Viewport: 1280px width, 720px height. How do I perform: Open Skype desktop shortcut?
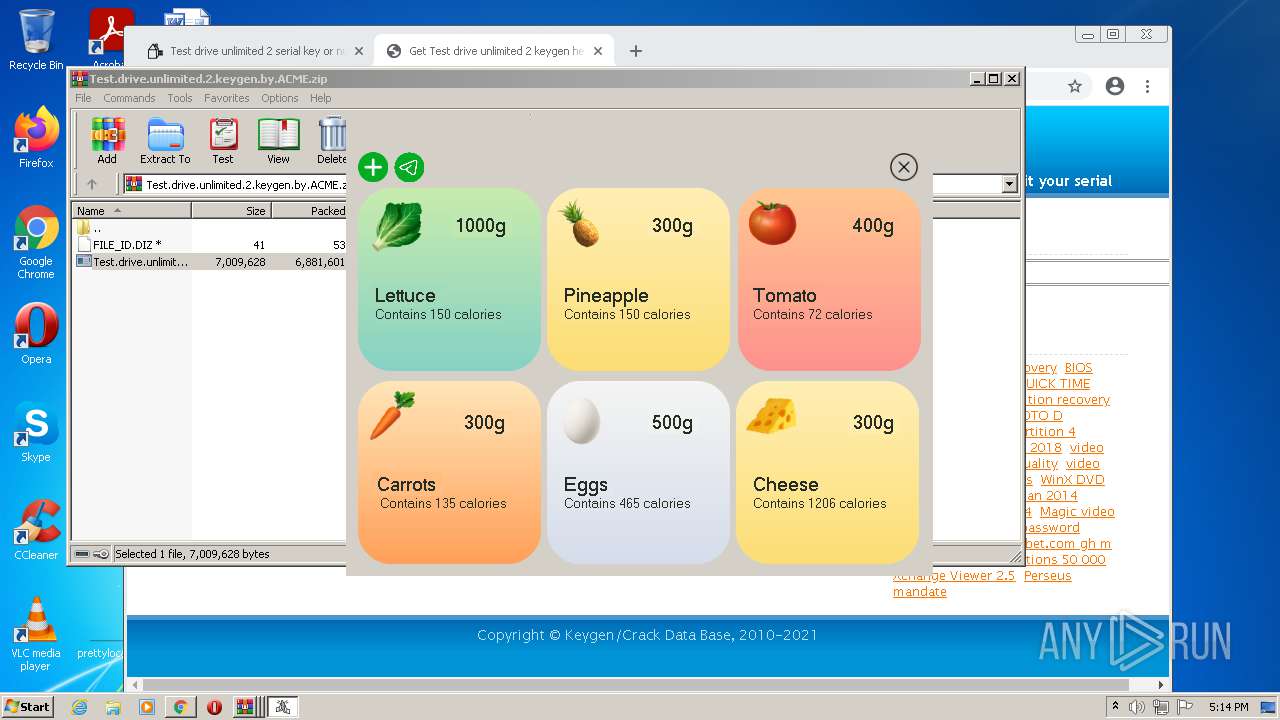36,432
